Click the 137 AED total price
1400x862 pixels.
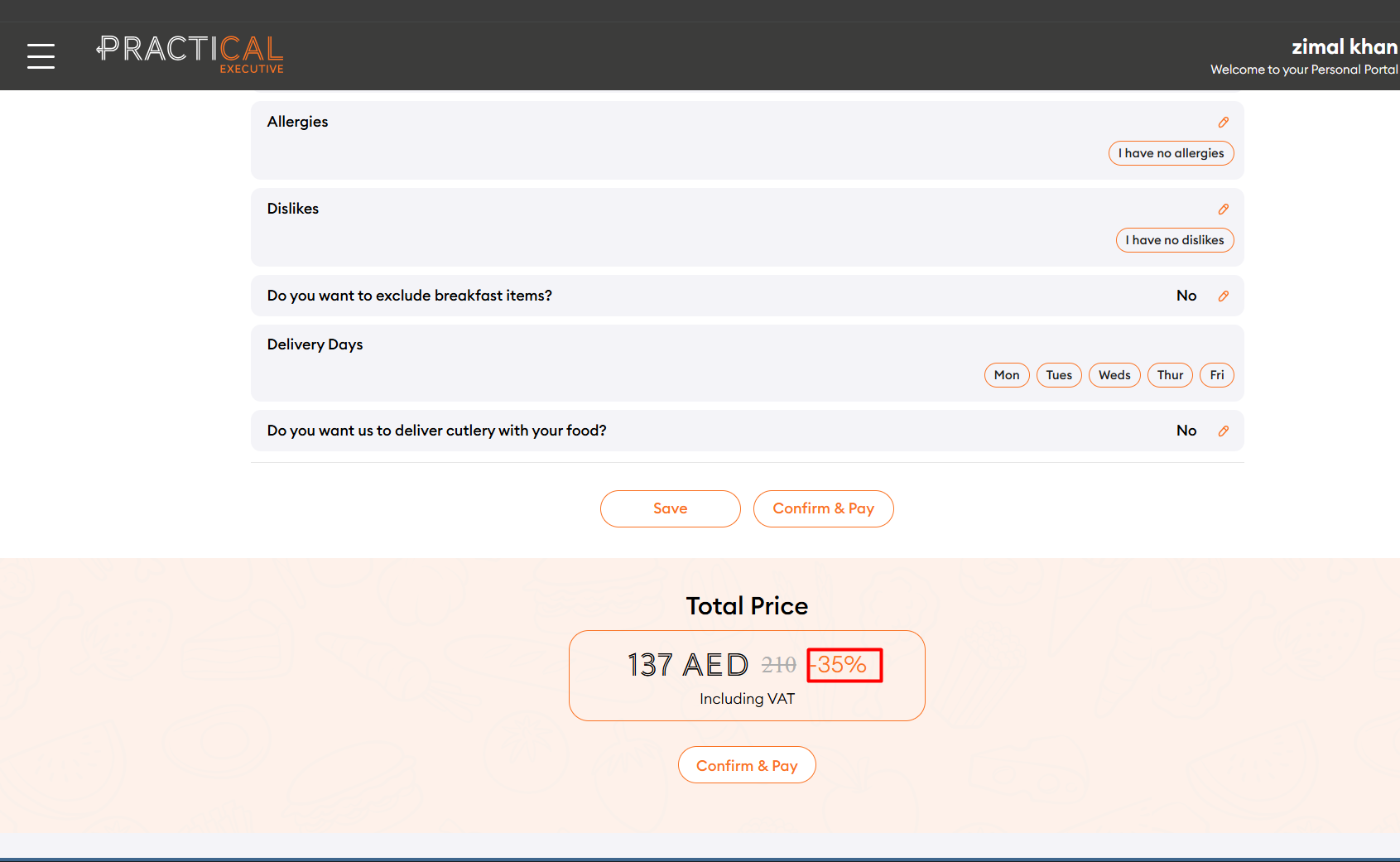(687, 665)
